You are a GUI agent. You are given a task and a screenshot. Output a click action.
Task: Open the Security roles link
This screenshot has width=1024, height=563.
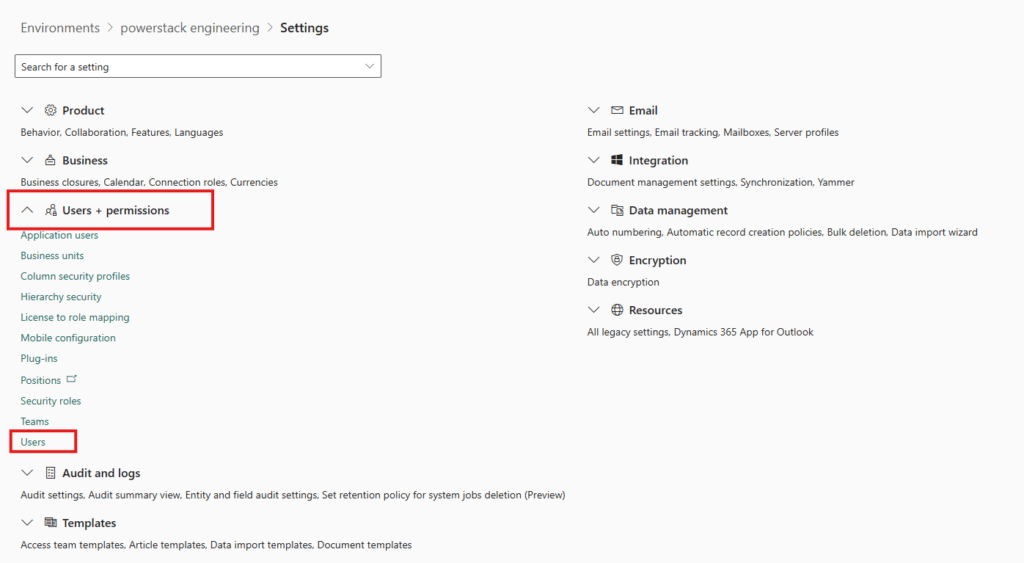coord(51,401)
